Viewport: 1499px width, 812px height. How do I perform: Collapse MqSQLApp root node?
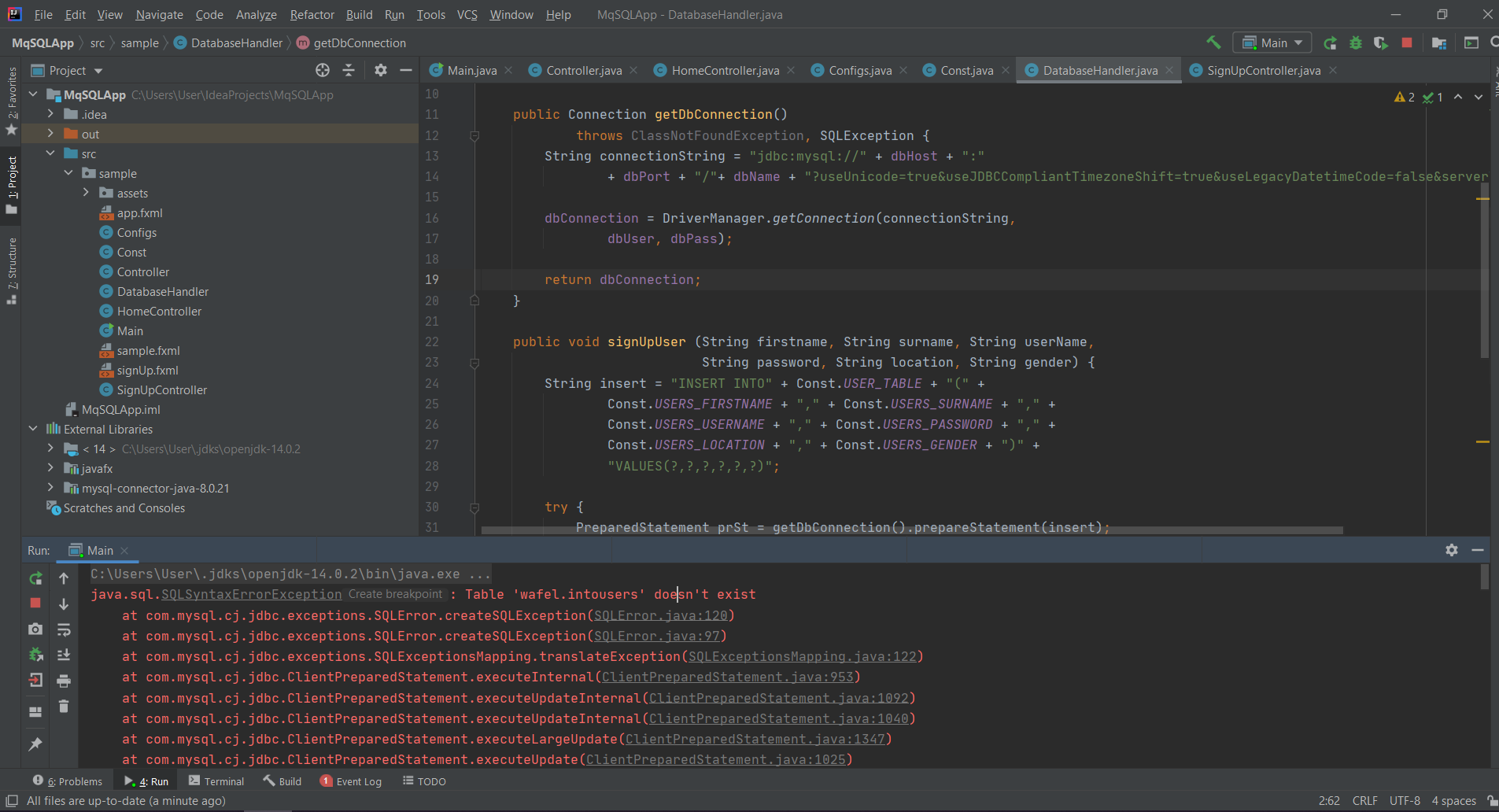point(33,94)
